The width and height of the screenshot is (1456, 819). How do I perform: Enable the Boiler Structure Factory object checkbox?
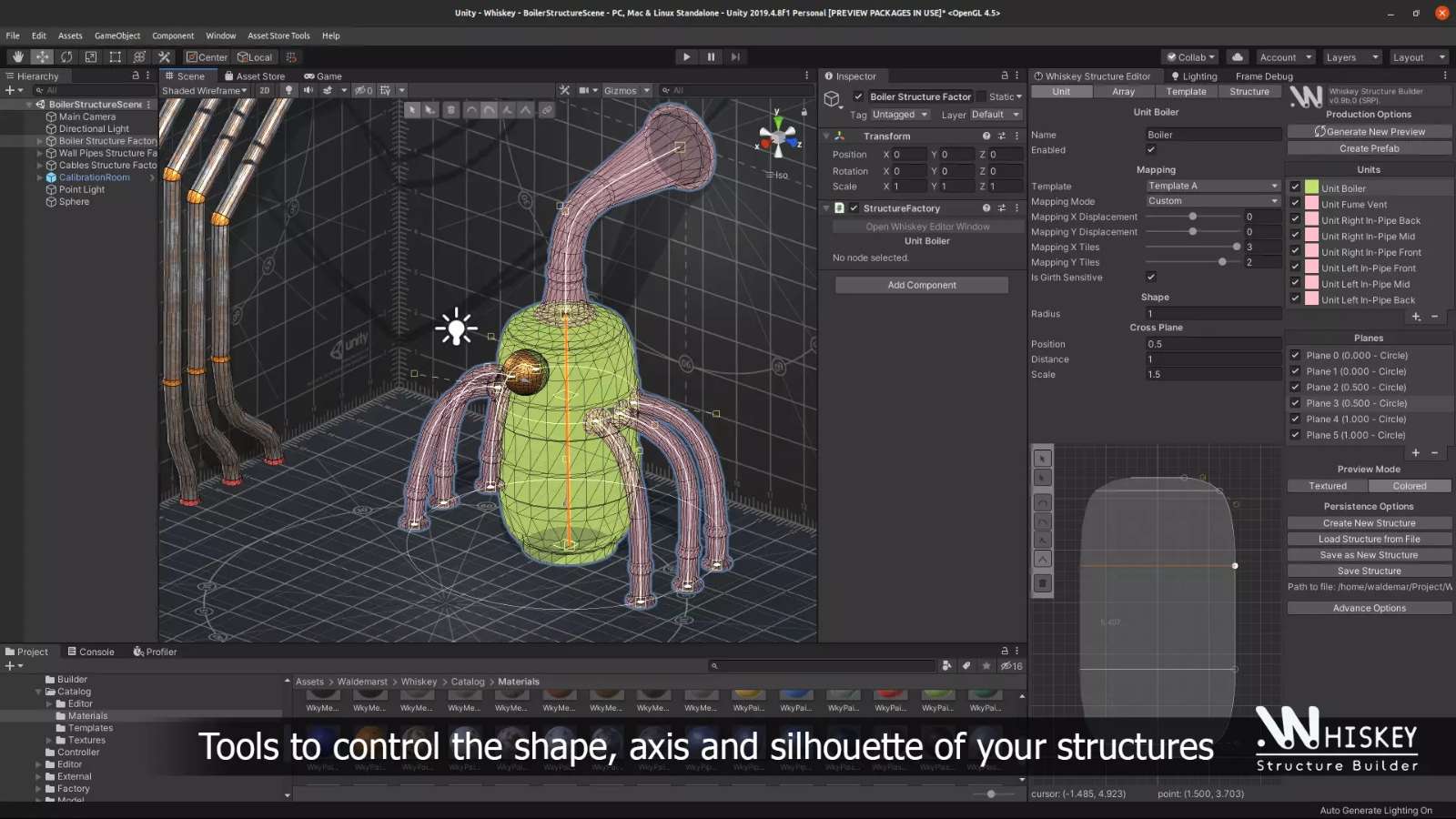pyautogui.click(x=858, y=96)
